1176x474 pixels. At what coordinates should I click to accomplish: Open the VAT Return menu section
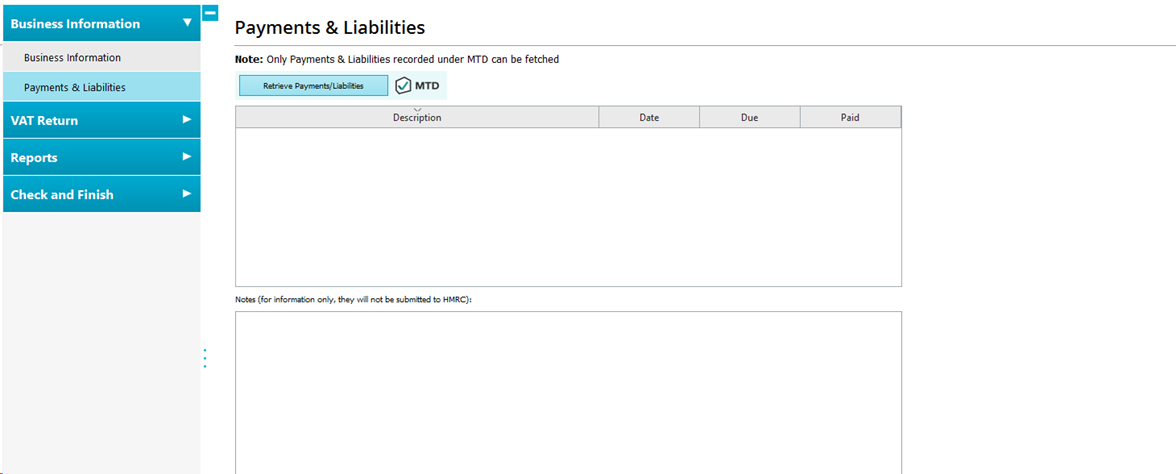(x=44, y=121)
